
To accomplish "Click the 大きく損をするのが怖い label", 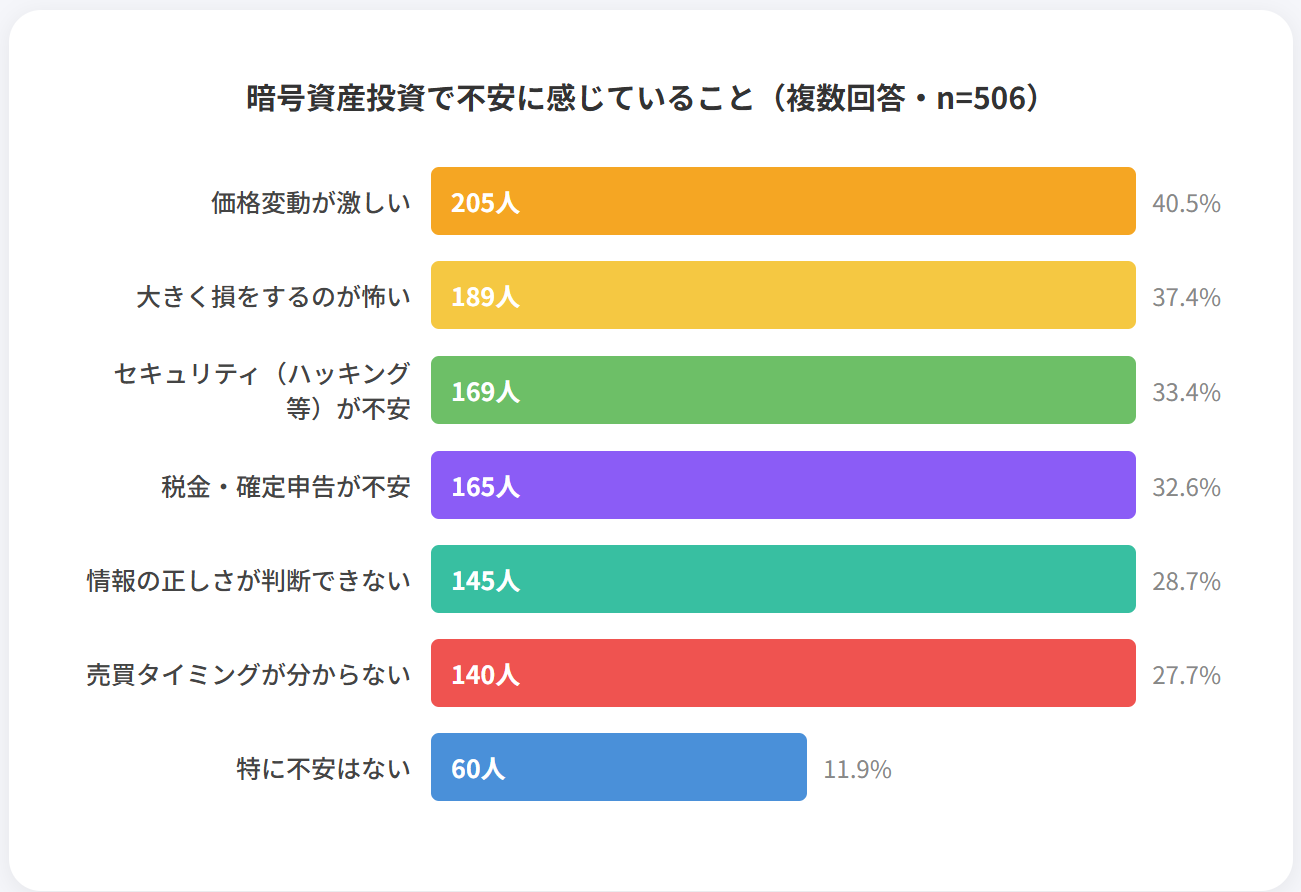I will click(x=274, y=297).
